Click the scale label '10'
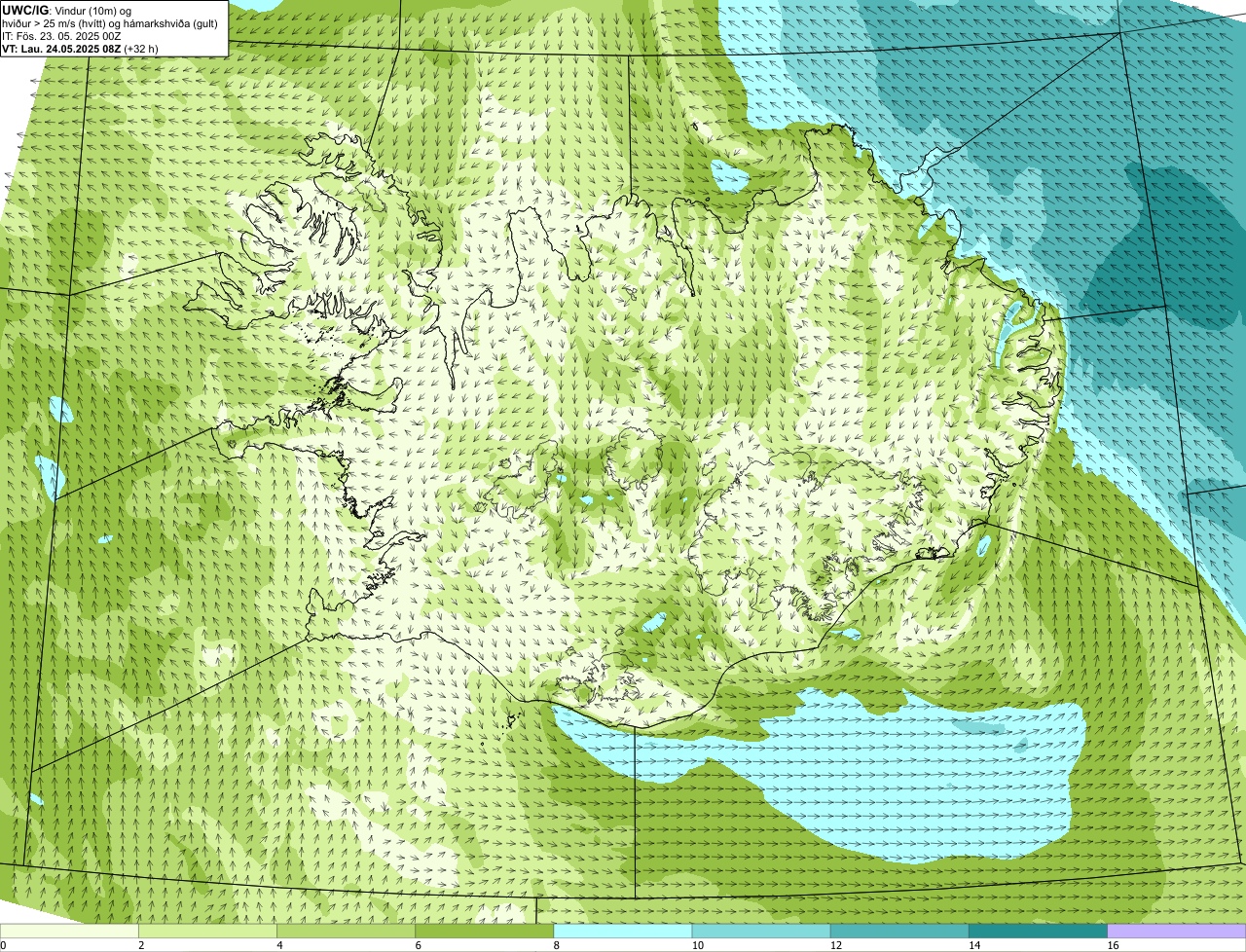1246x952 pixels. tap(697, 945)
